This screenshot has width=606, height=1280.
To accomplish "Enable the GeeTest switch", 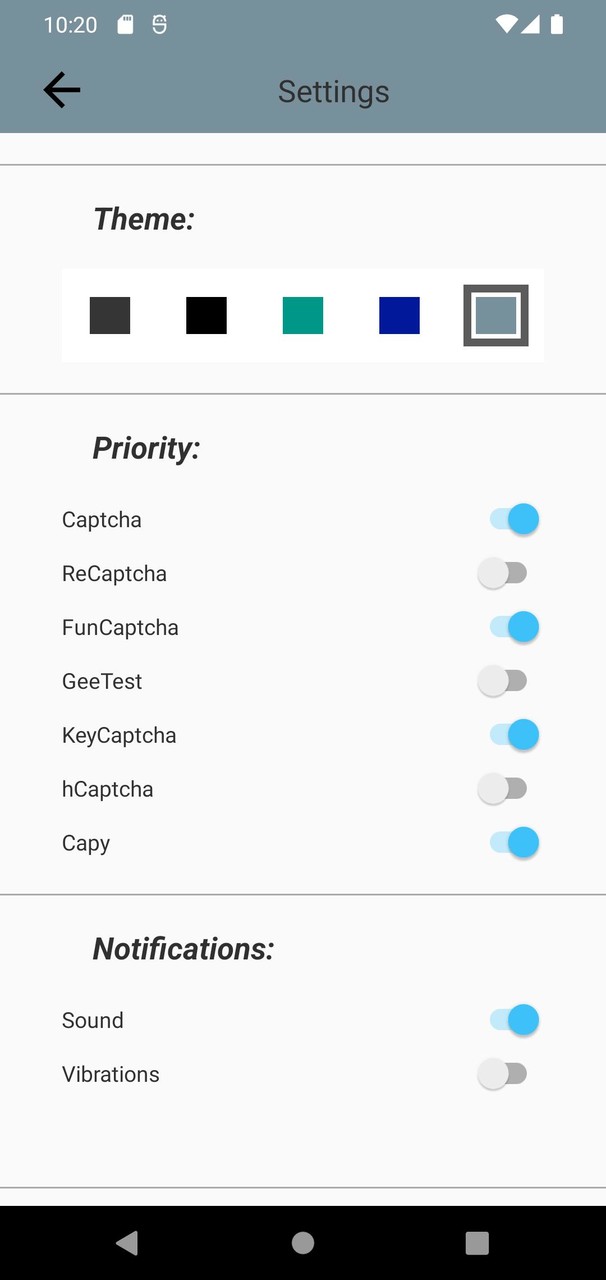I will pos(514,680).
